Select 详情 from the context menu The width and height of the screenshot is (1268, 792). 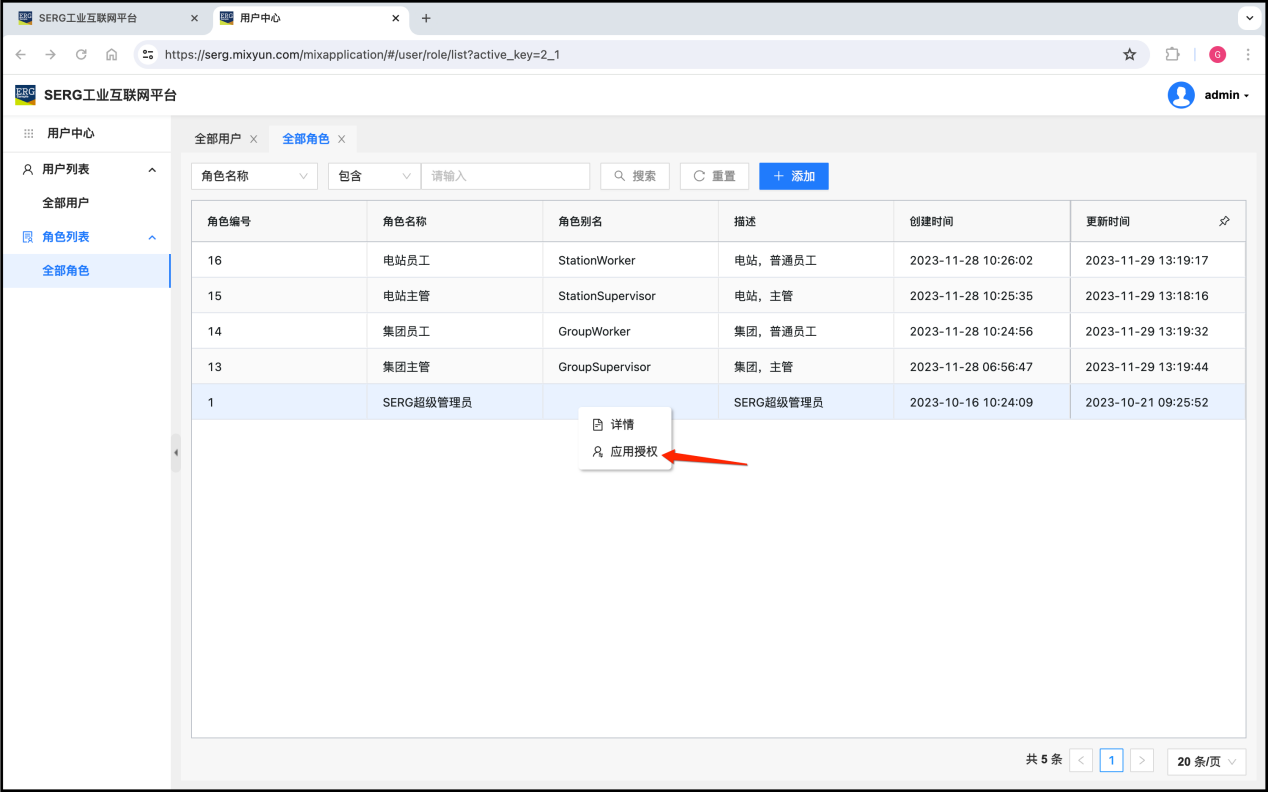[622, 425]
